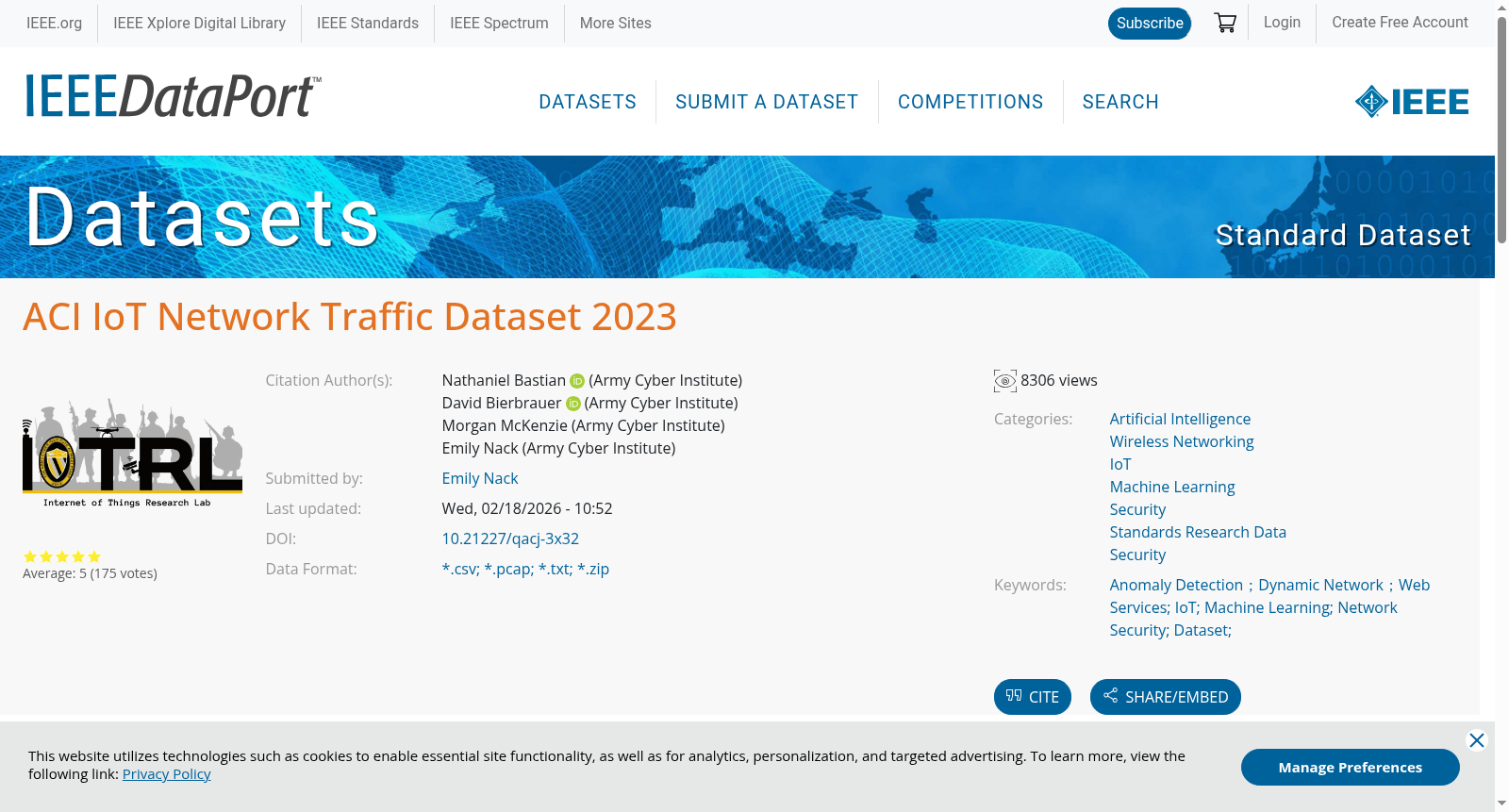Go to SUBMIT A DATASET
The height and width of the screenshot is (812, 1509).
(767, 102)
